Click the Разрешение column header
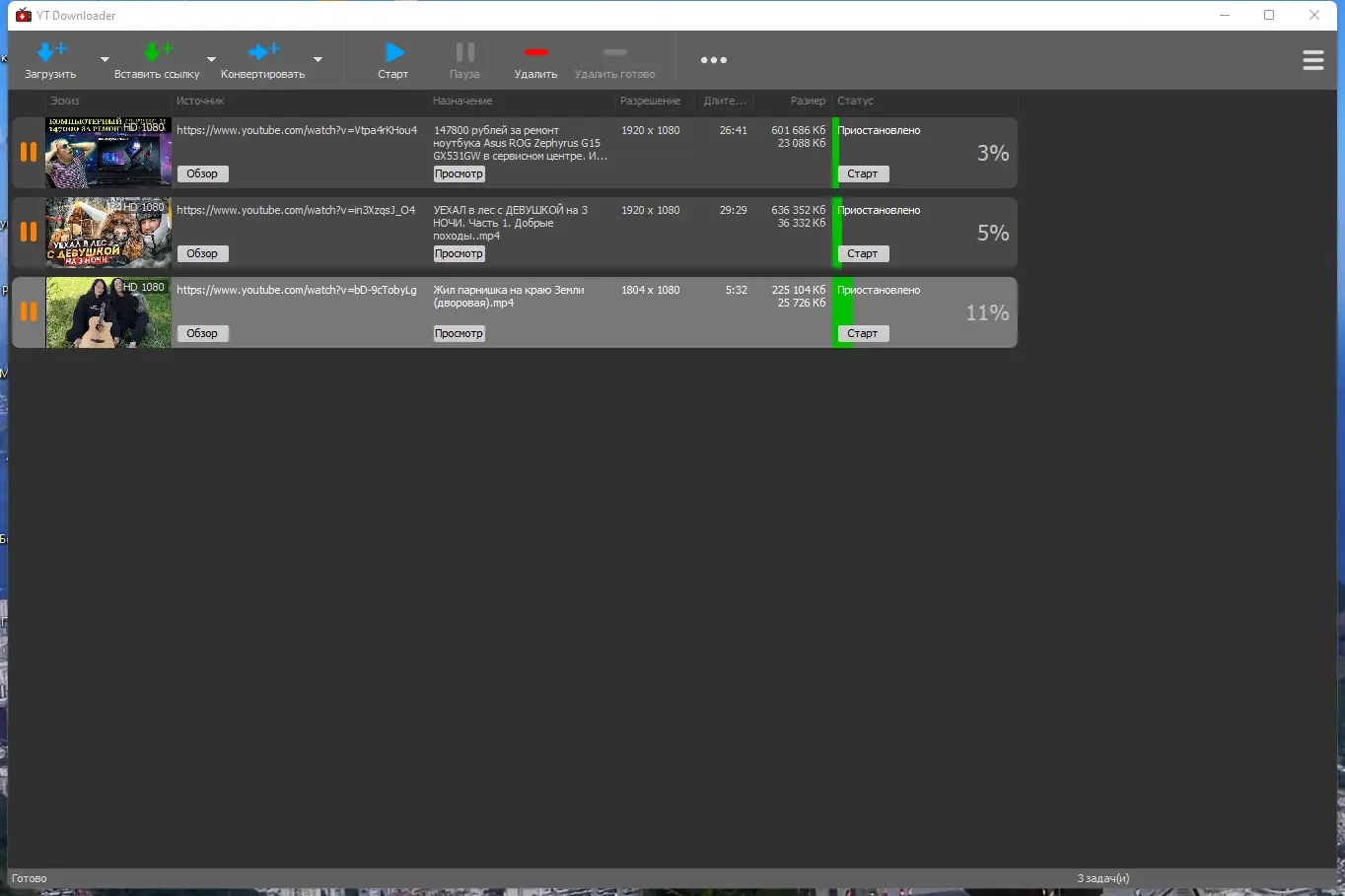 [x=650, y=101]
